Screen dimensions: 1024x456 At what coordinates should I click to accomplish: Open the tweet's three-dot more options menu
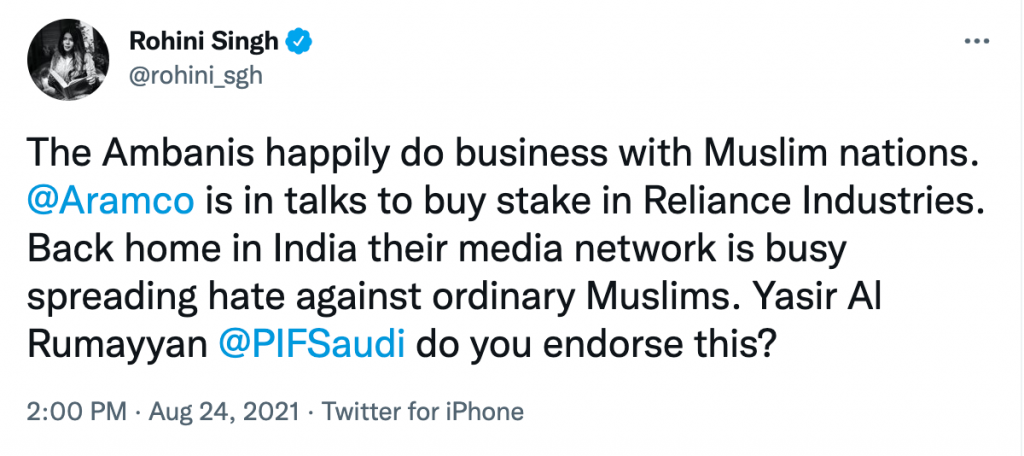point(975,42)
